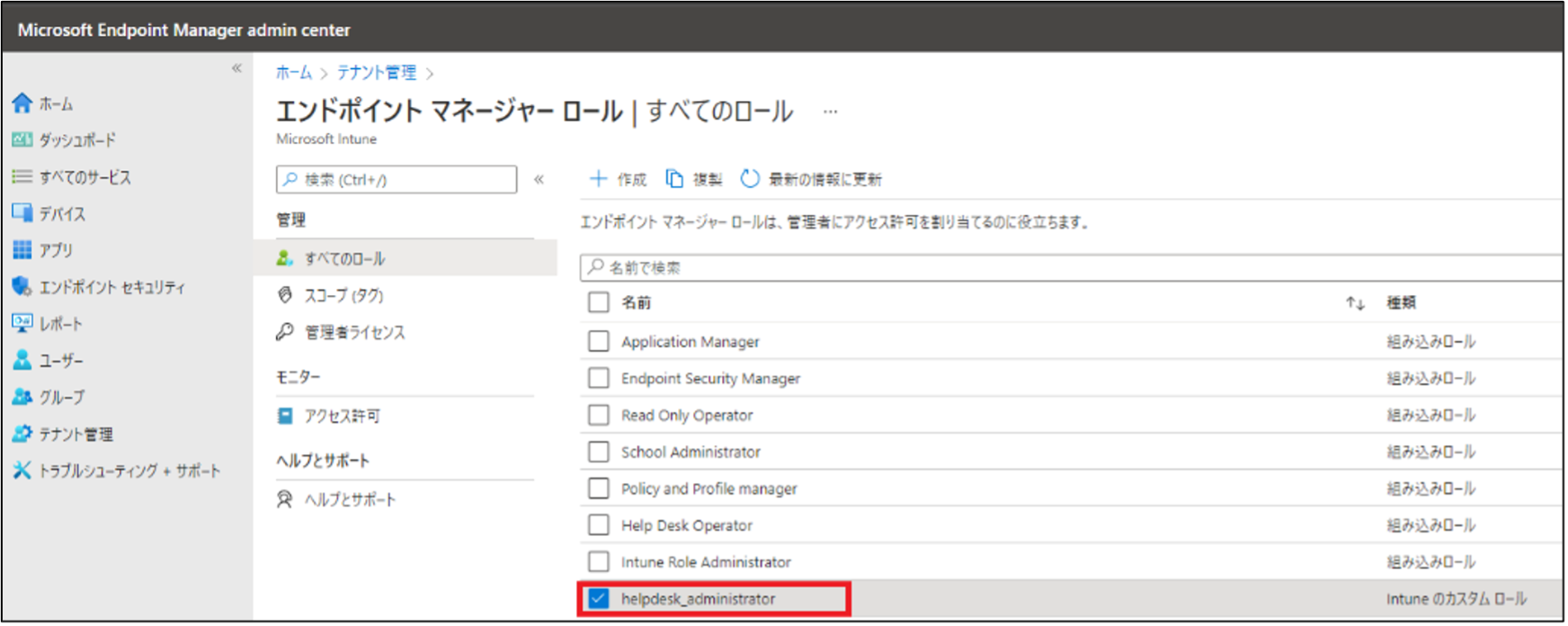
Task: Check the School Administrator checkbox
Action: coord(599,452)
